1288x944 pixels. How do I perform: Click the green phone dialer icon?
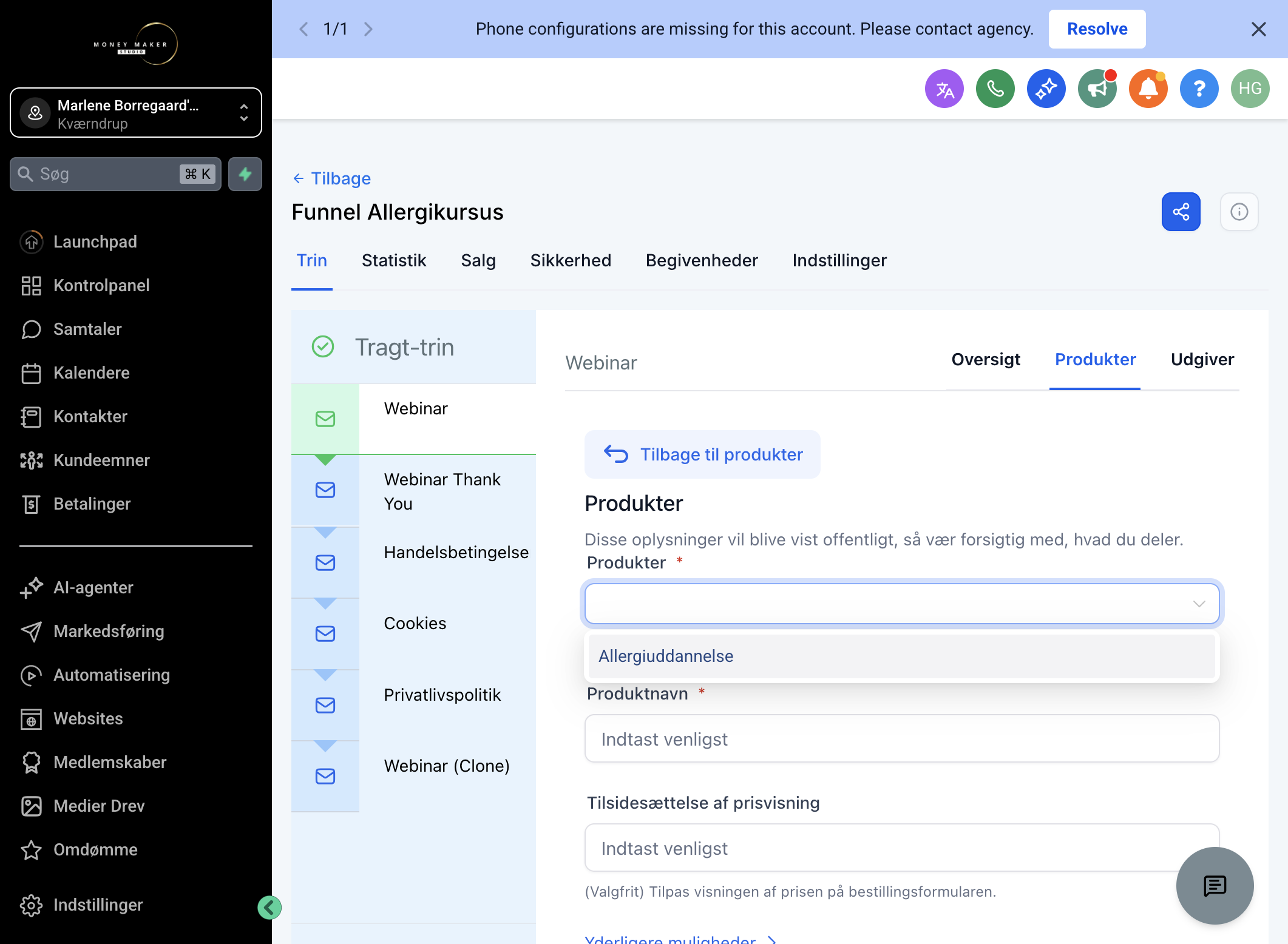(995, 89)
